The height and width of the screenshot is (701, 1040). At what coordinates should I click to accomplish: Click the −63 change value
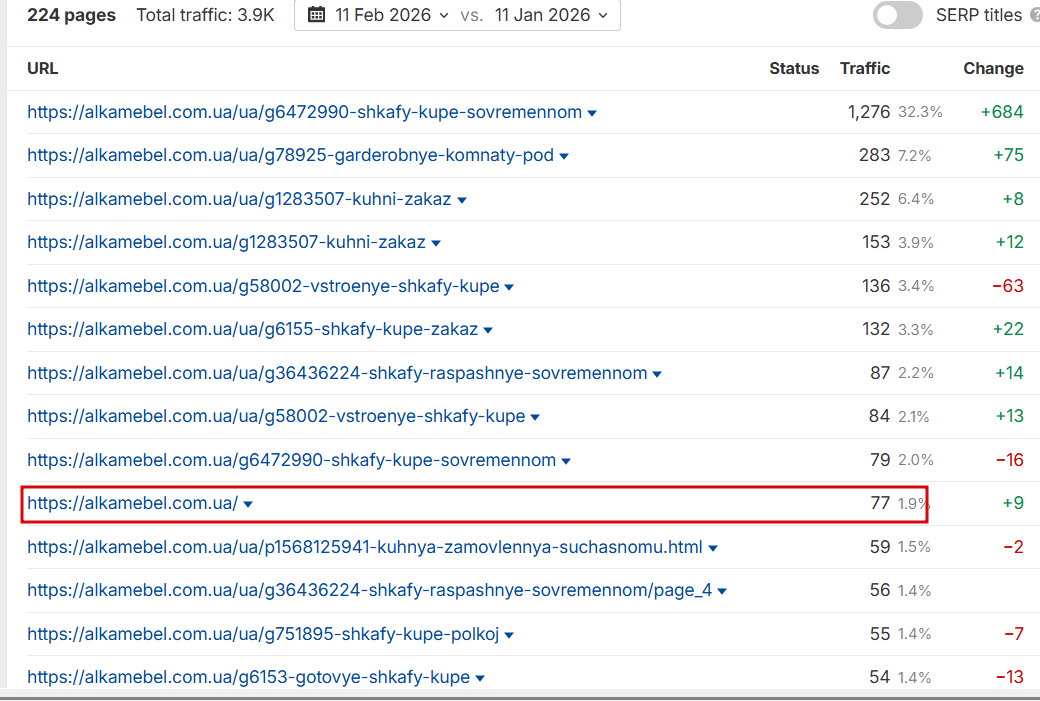[1008, 286]
